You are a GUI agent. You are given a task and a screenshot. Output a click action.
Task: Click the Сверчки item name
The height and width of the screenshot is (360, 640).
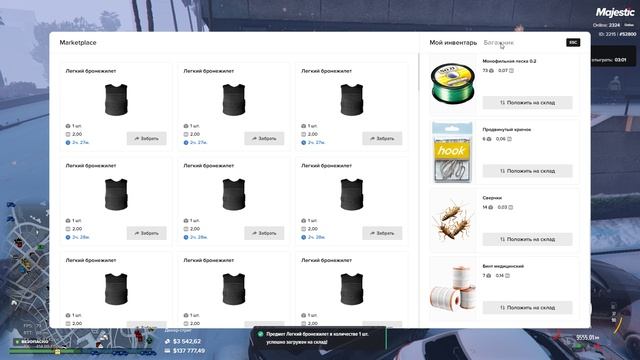click(492, 198)
